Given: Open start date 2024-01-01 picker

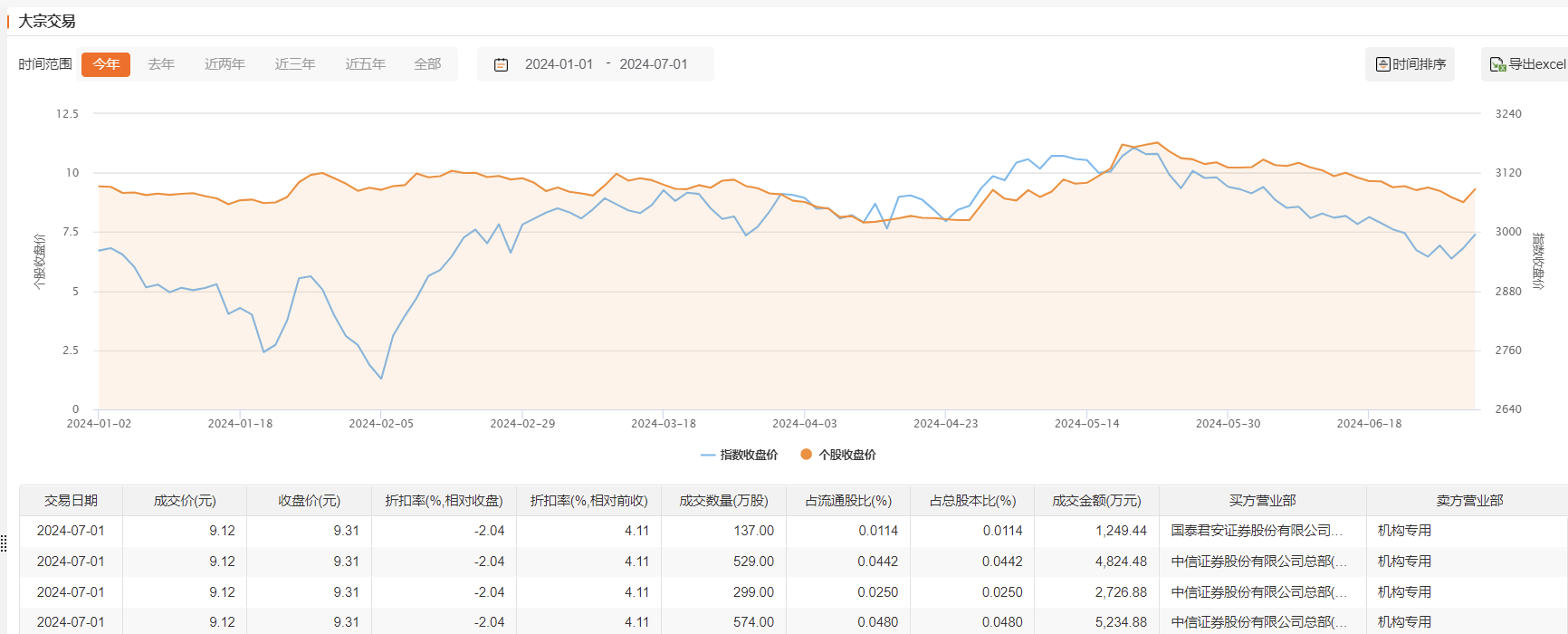Looking at the screenshot, I should pos(559,64).
